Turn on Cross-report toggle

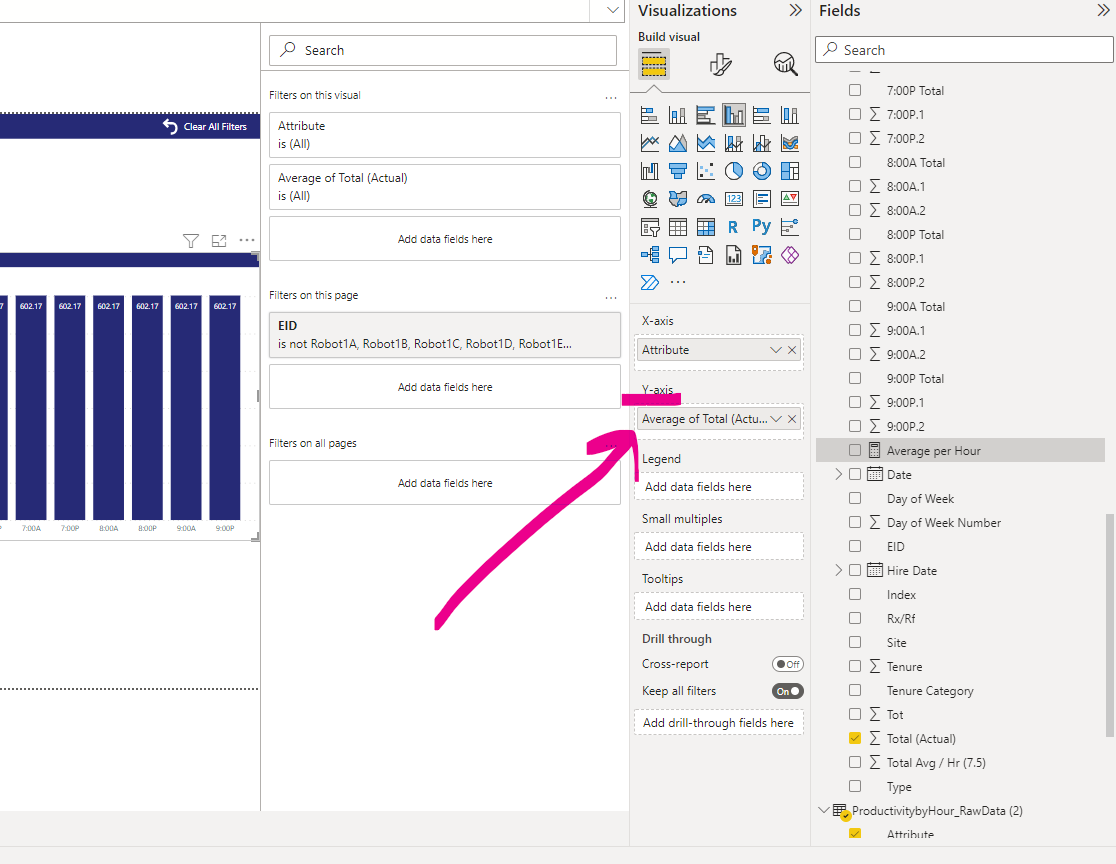pos(787,664)
